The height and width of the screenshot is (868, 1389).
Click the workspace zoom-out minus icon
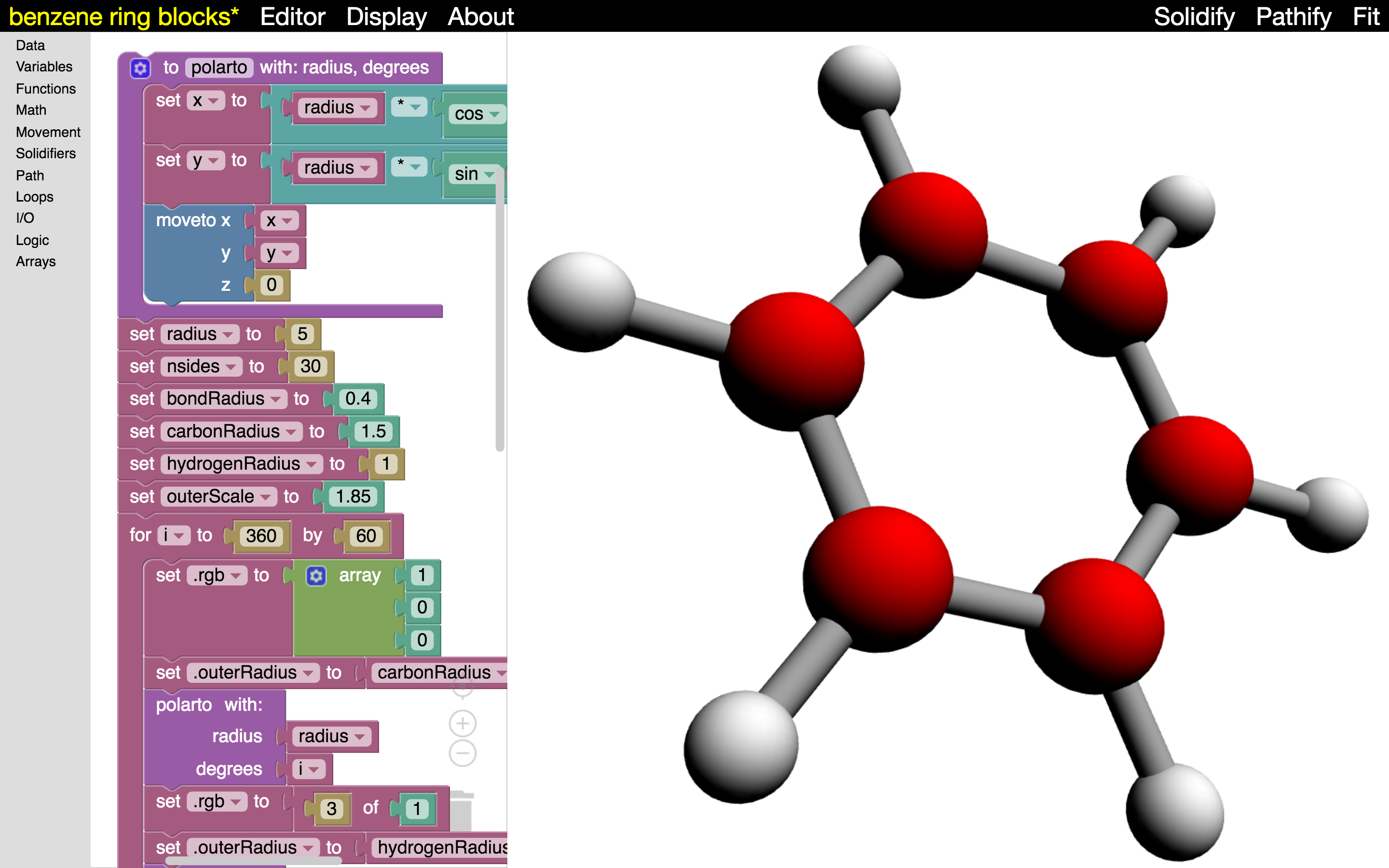(x=463, y=753)
